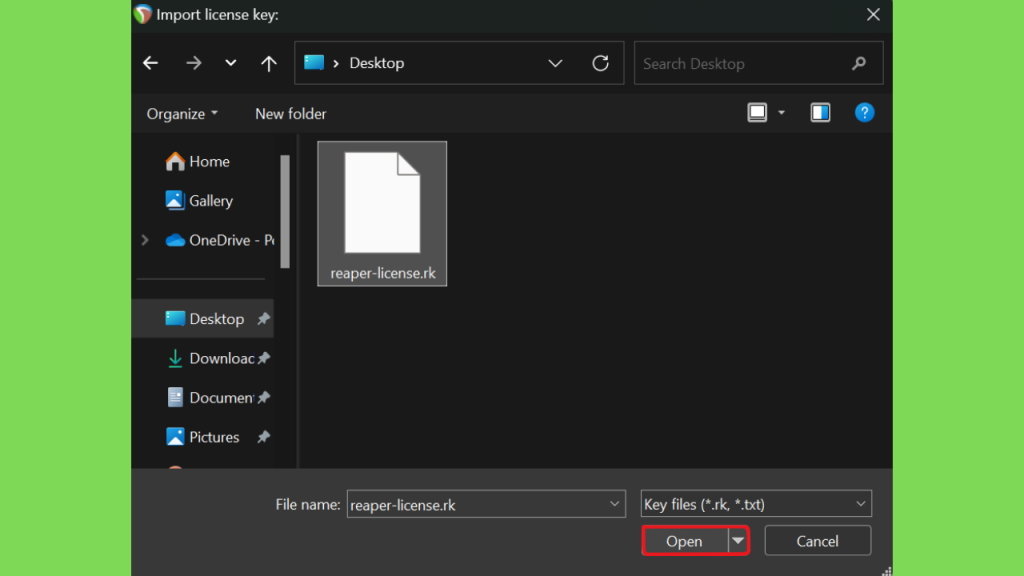
Task: Expand the OneDrive tree node
Action: 145,240
